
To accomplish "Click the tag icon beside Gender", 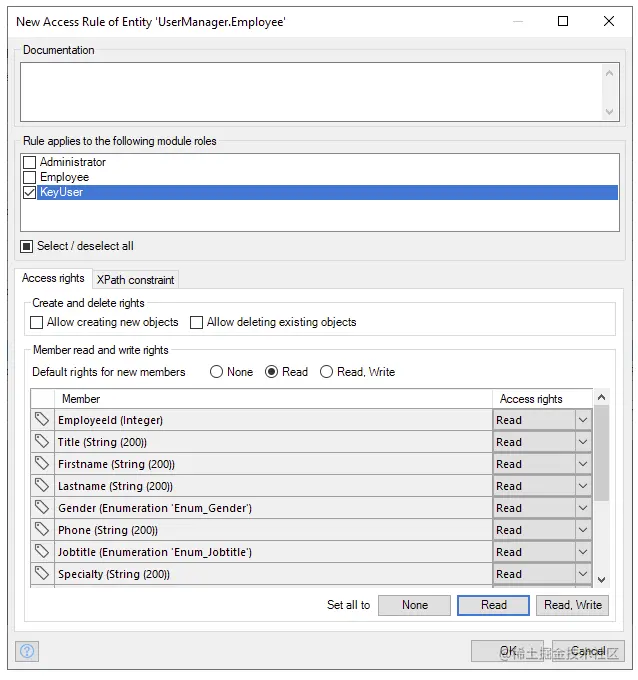I will (42, 507).
